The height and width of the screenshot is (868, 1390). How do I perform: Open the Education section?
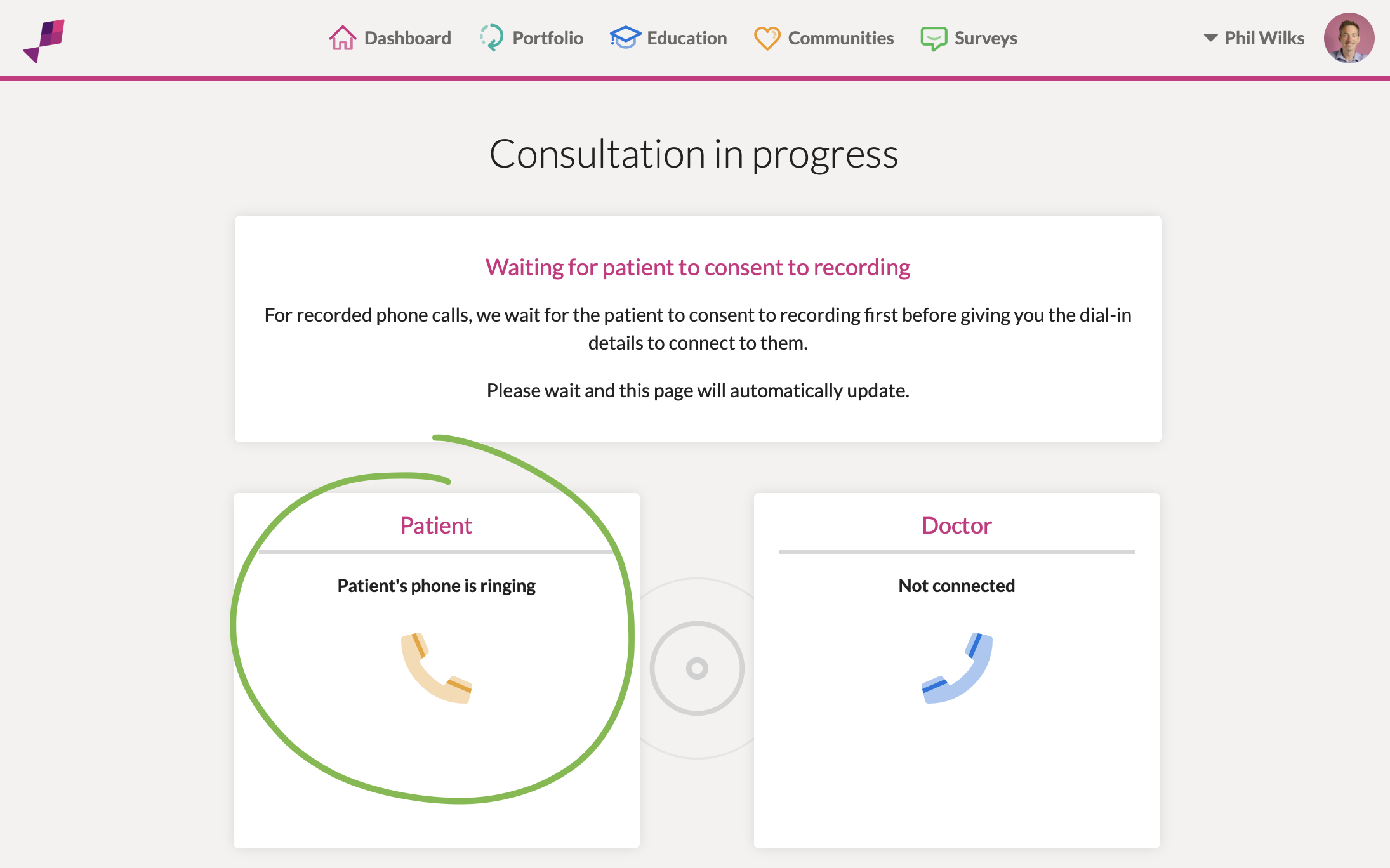click(x=668, y=38)
